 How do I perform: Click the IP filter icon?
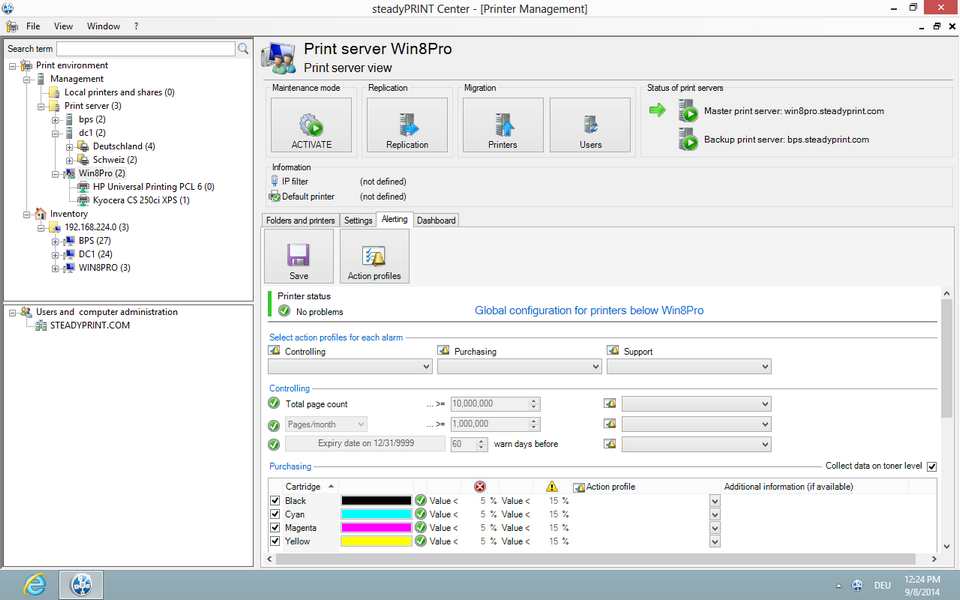click(x=275, y=181)
